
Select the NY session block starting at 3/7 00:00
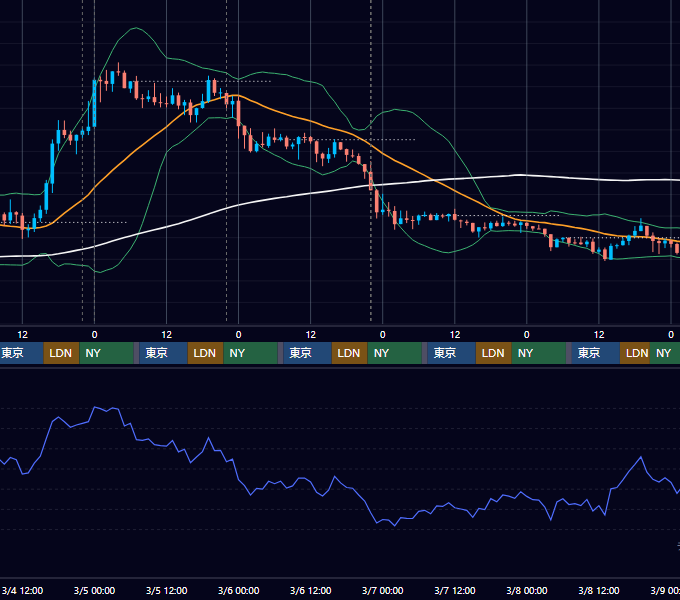coord(394,353)
